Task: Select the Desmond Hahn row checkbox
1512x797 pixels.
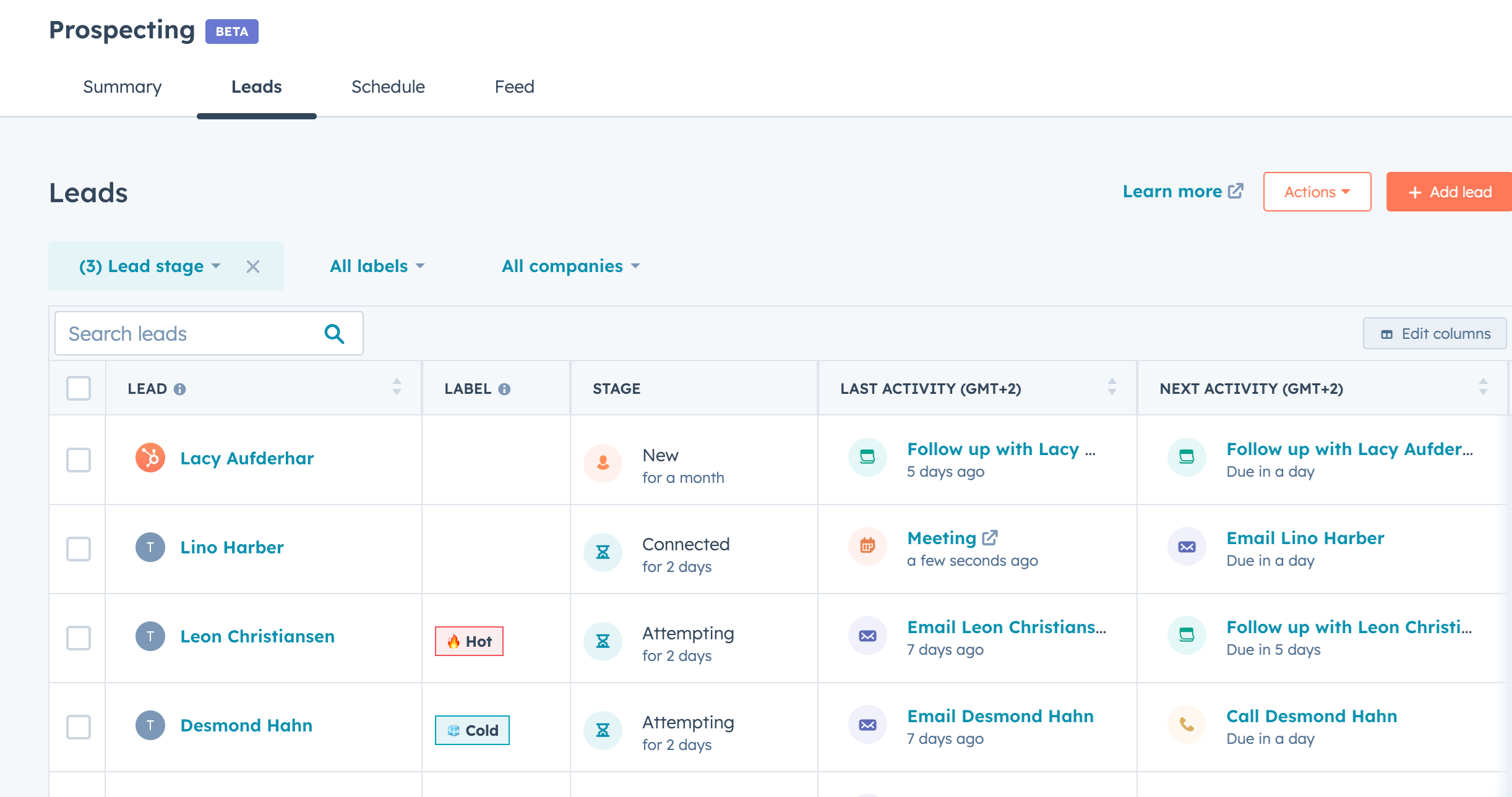Action: coord(79,727)
